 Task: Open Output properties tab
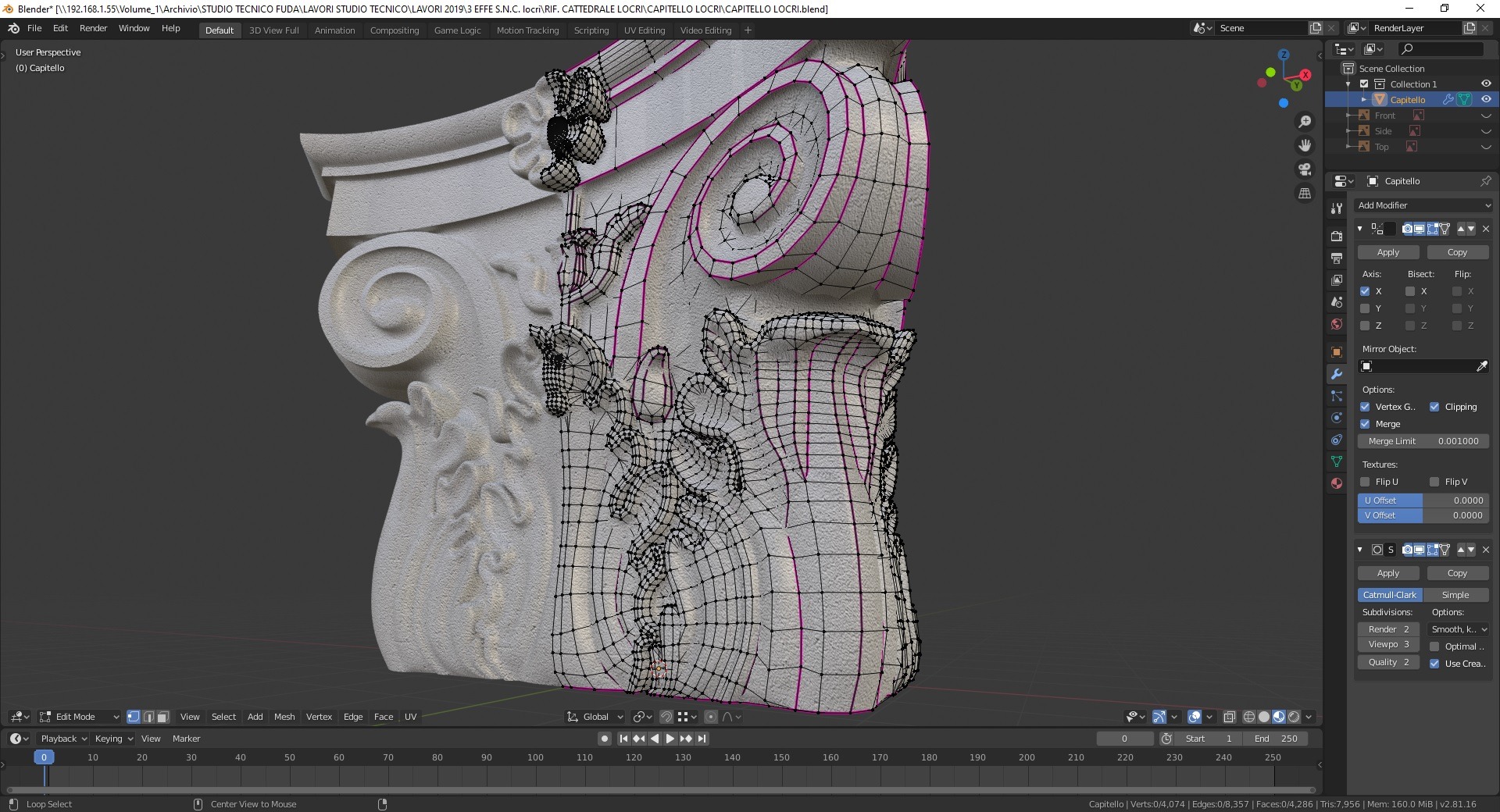coord(1337,258)
